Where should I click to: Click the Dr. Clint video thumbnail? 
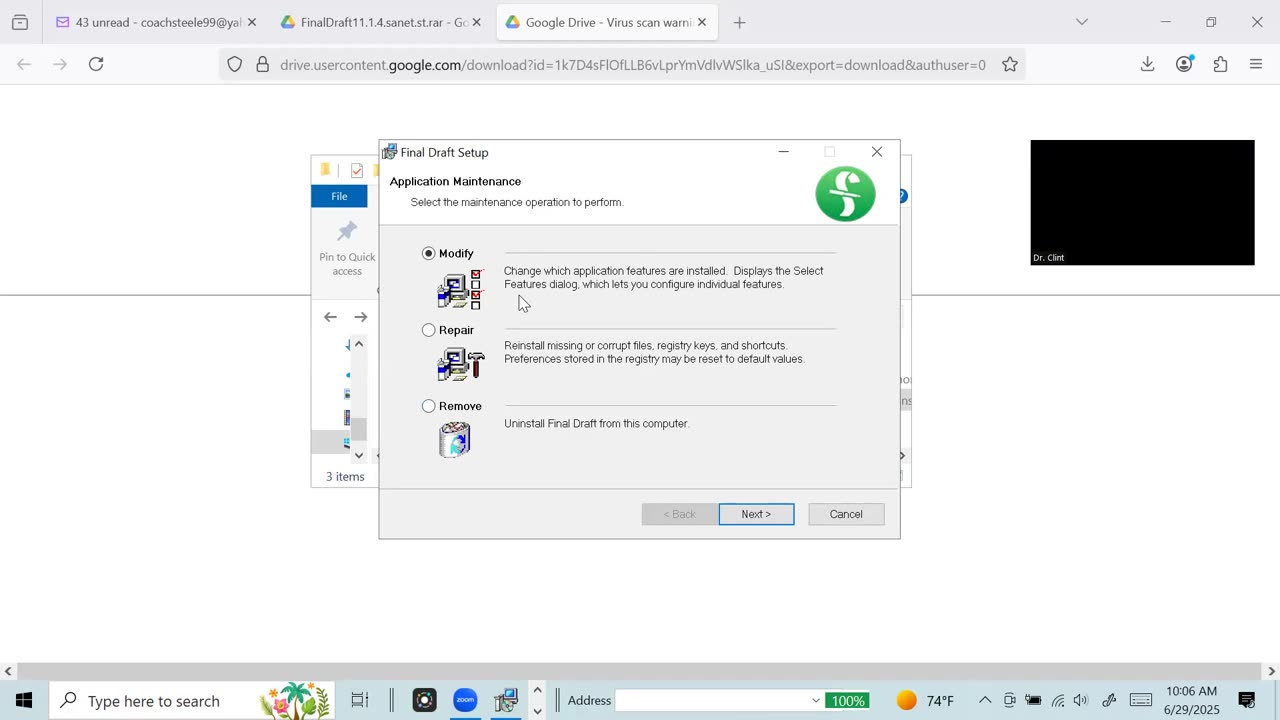click(1142, 202)
